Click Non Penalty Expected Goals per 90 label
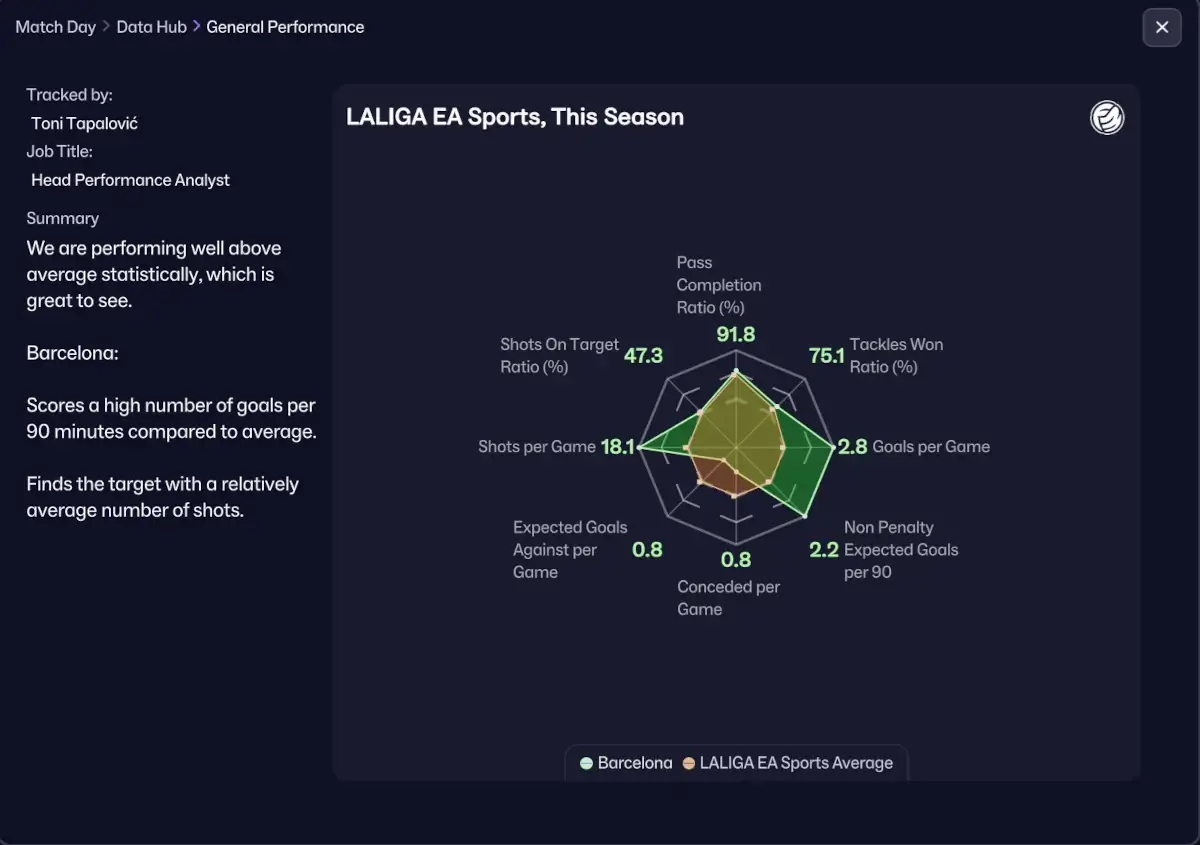Viewport: 1200px width, 845px height. 901,549
